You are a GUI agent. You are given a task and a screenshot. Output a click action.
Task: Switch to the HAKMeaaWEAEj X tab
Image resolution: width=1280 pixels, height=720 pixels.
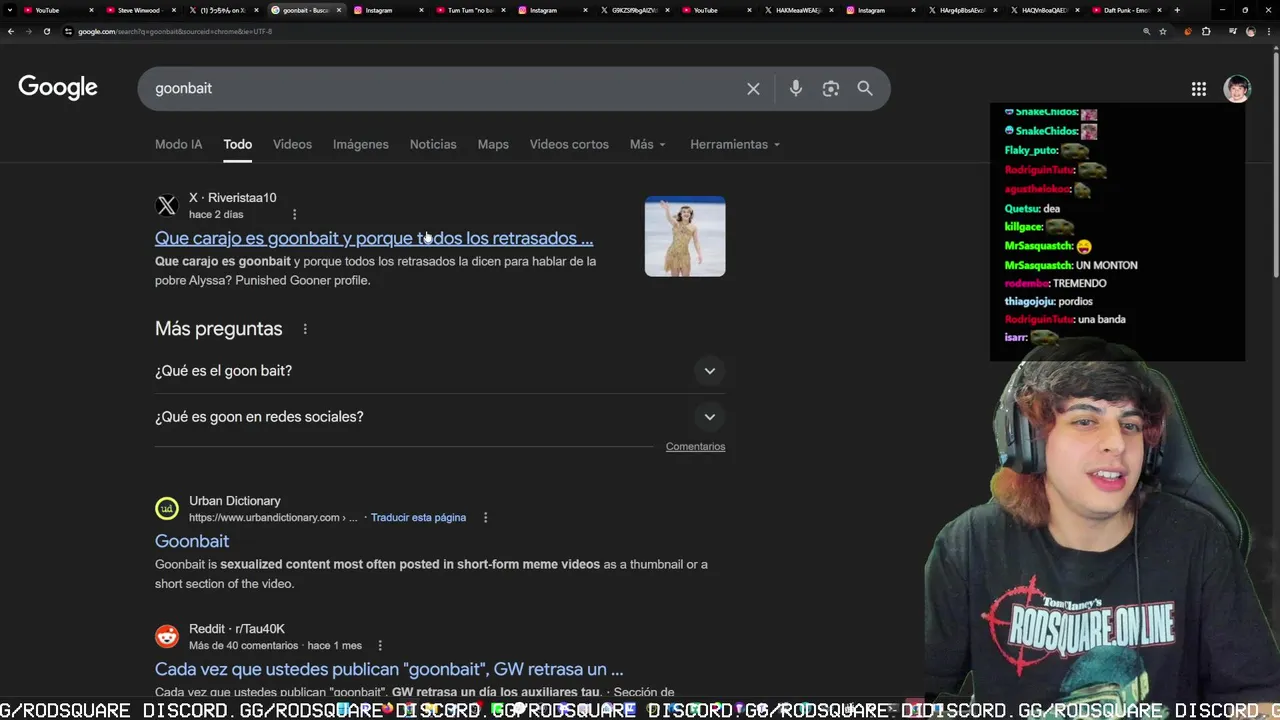[x=798, y=10]
